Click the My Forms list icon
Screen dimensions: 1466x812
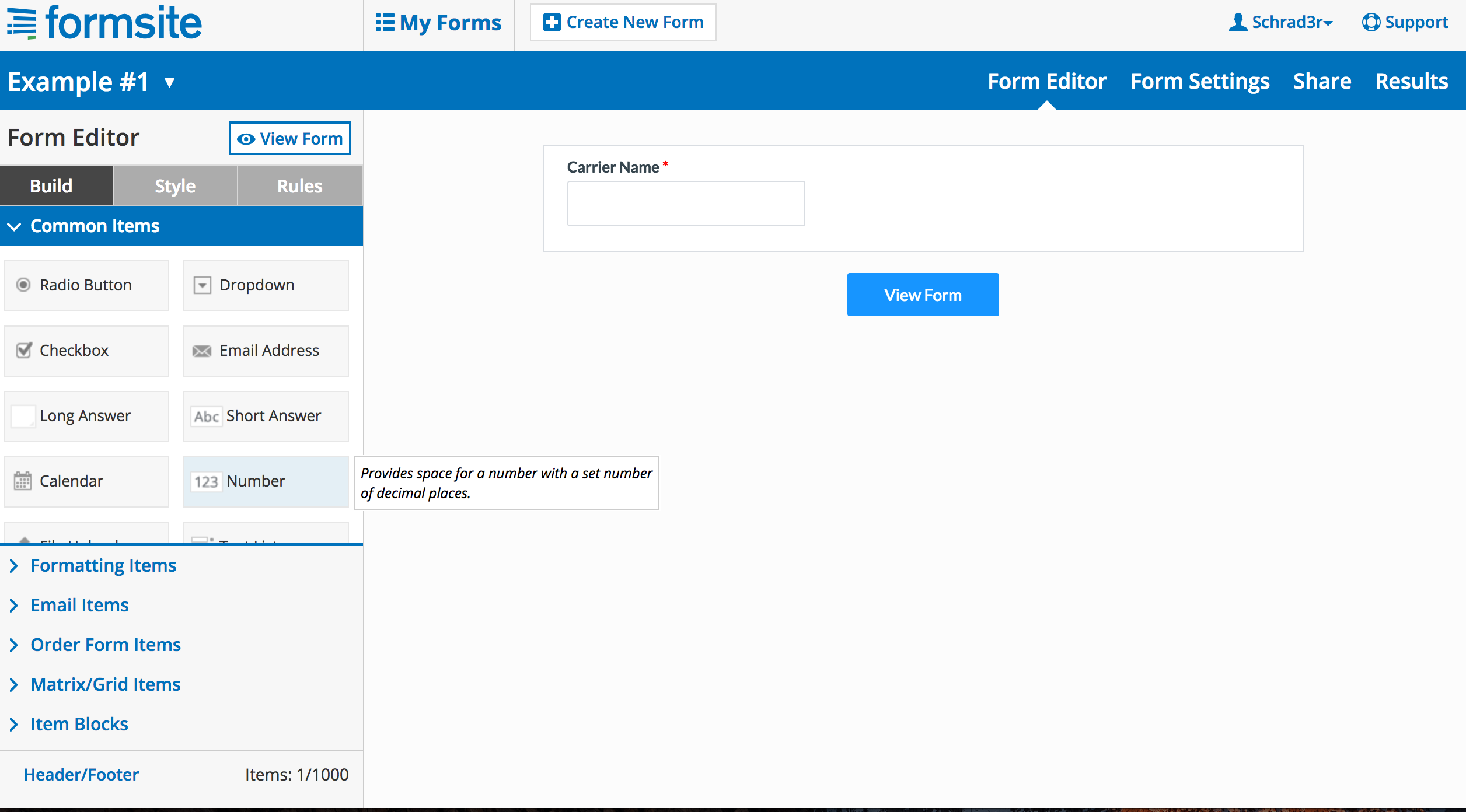click(385, 23)
